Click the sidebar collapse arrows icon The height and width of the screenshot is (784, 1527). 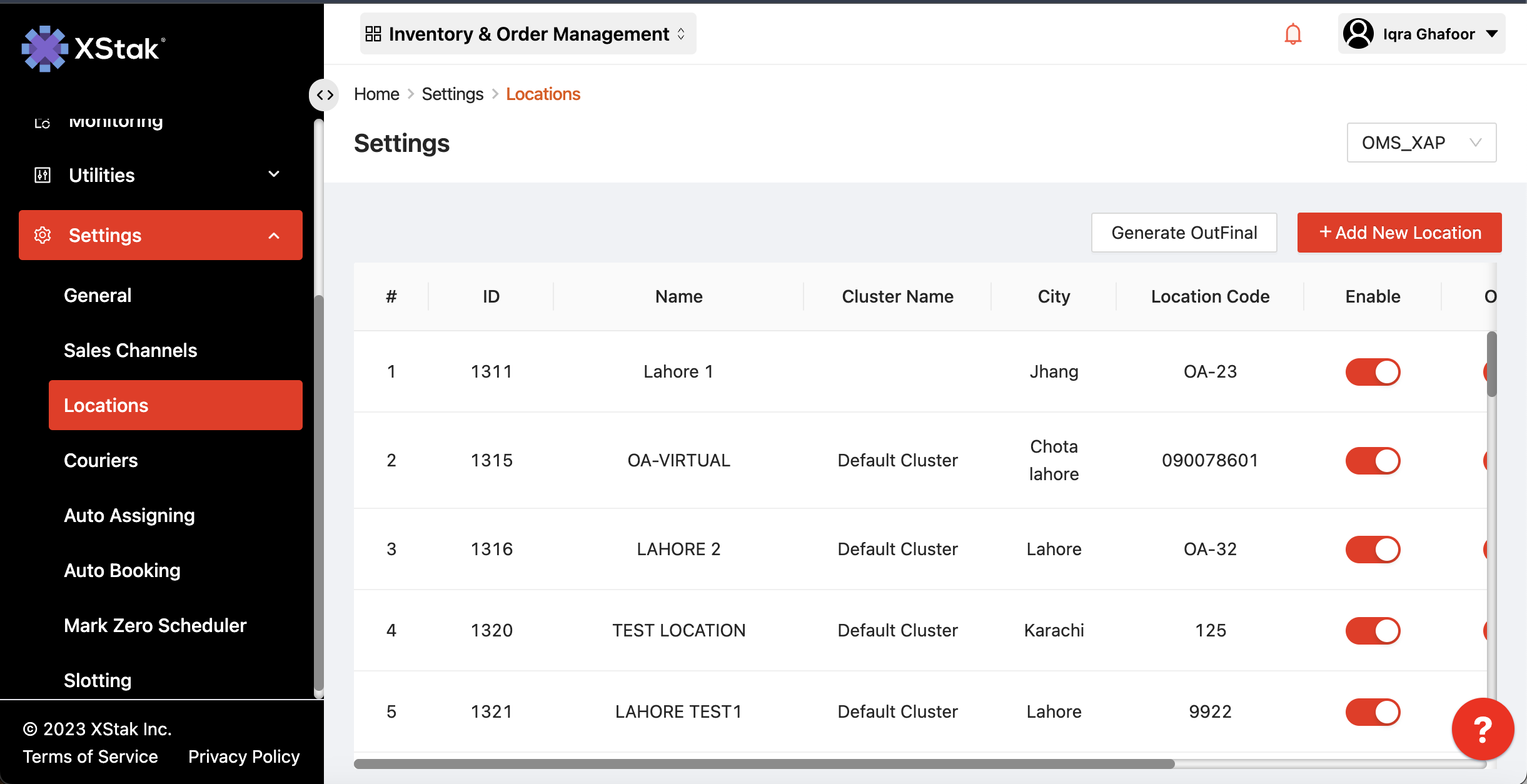click(325, 95)
